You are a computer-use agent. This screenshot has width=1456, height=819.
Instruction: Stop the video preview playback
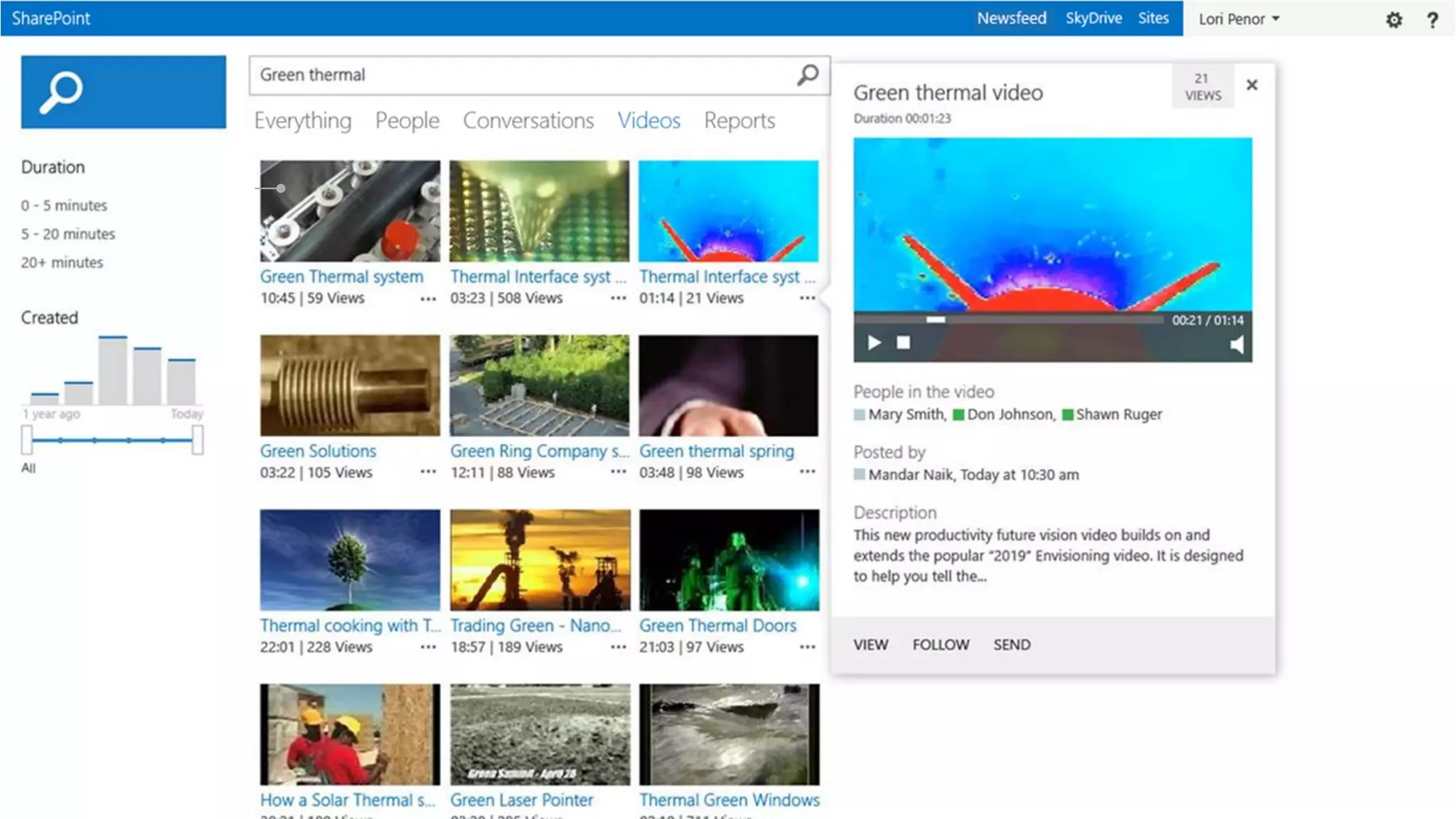(x=903, y=343)
